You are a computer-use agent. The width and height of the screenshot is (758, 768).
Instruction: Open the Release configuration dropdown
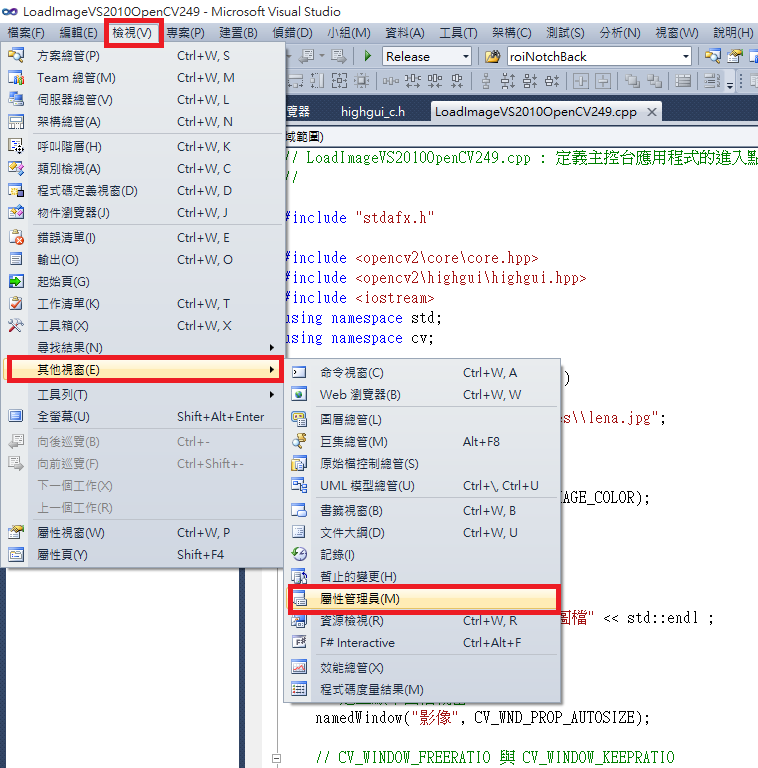pyautogui.click(x=466, y=57)
